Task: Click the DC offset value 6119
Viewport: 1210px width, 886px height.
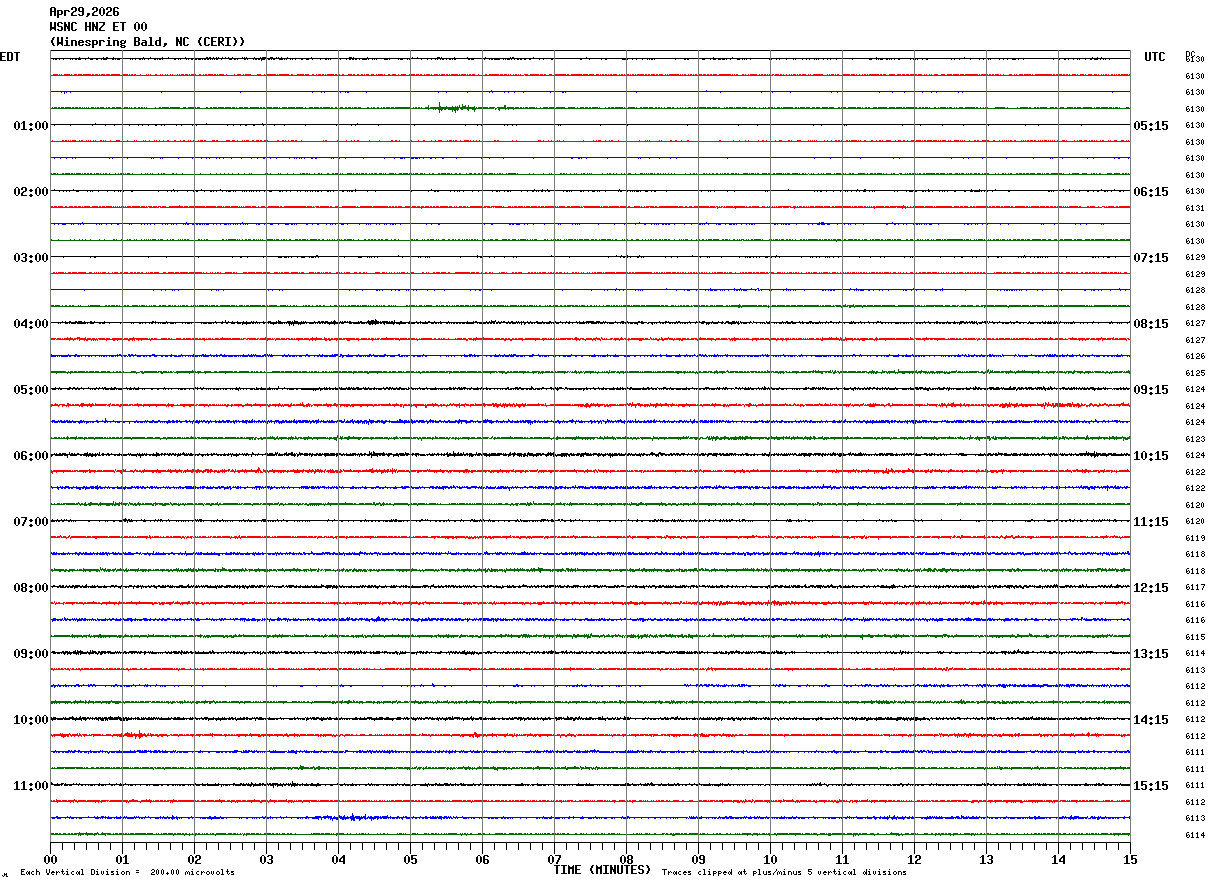Action: pyautogui.click(x=1195, y=538)
